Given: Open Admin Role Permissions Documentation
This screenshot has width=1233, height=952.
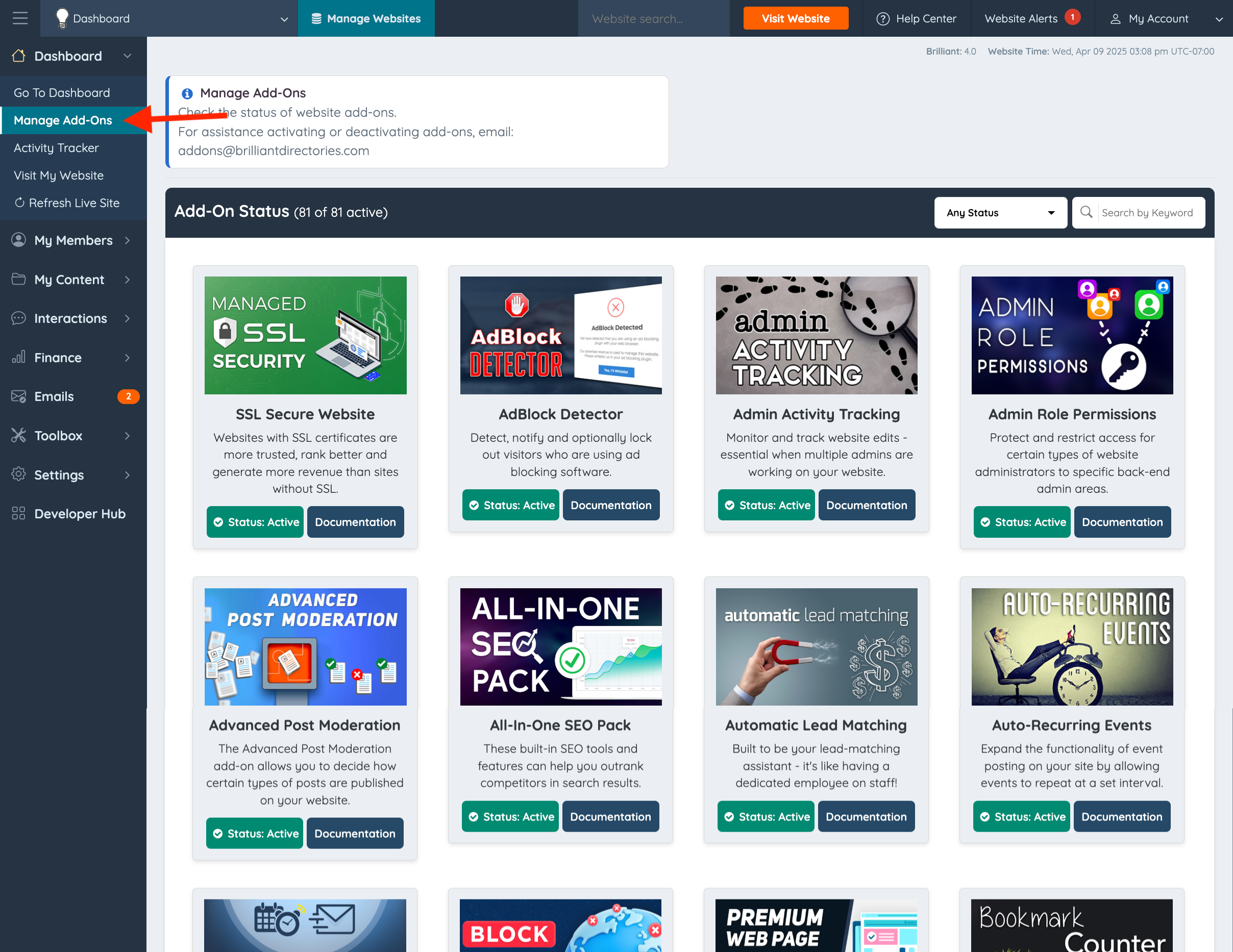Looking at the screenshot, I should pos(1122,522).
